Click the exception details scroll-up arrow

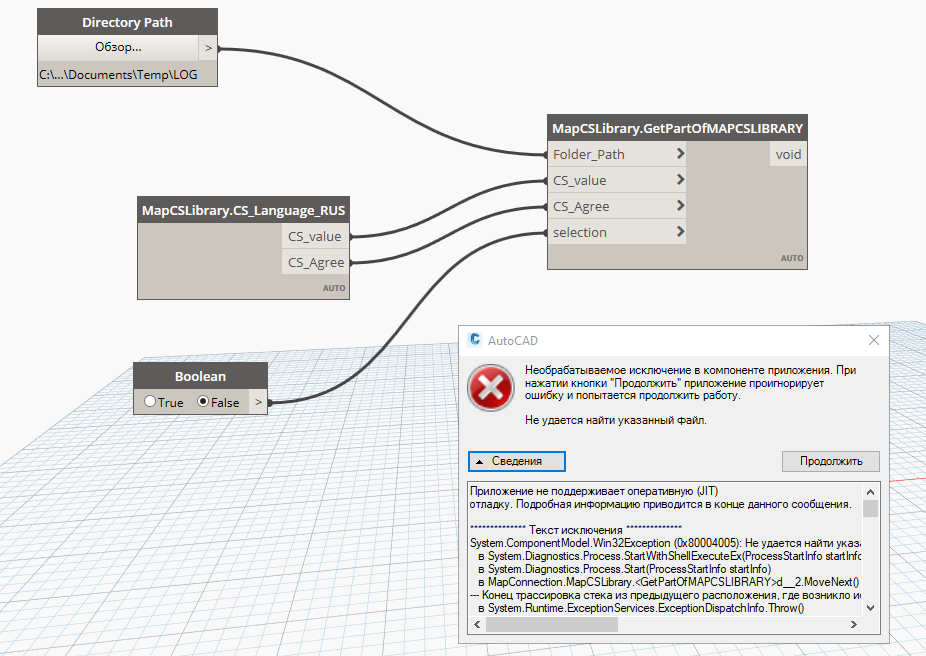click(x=870, y=492)
